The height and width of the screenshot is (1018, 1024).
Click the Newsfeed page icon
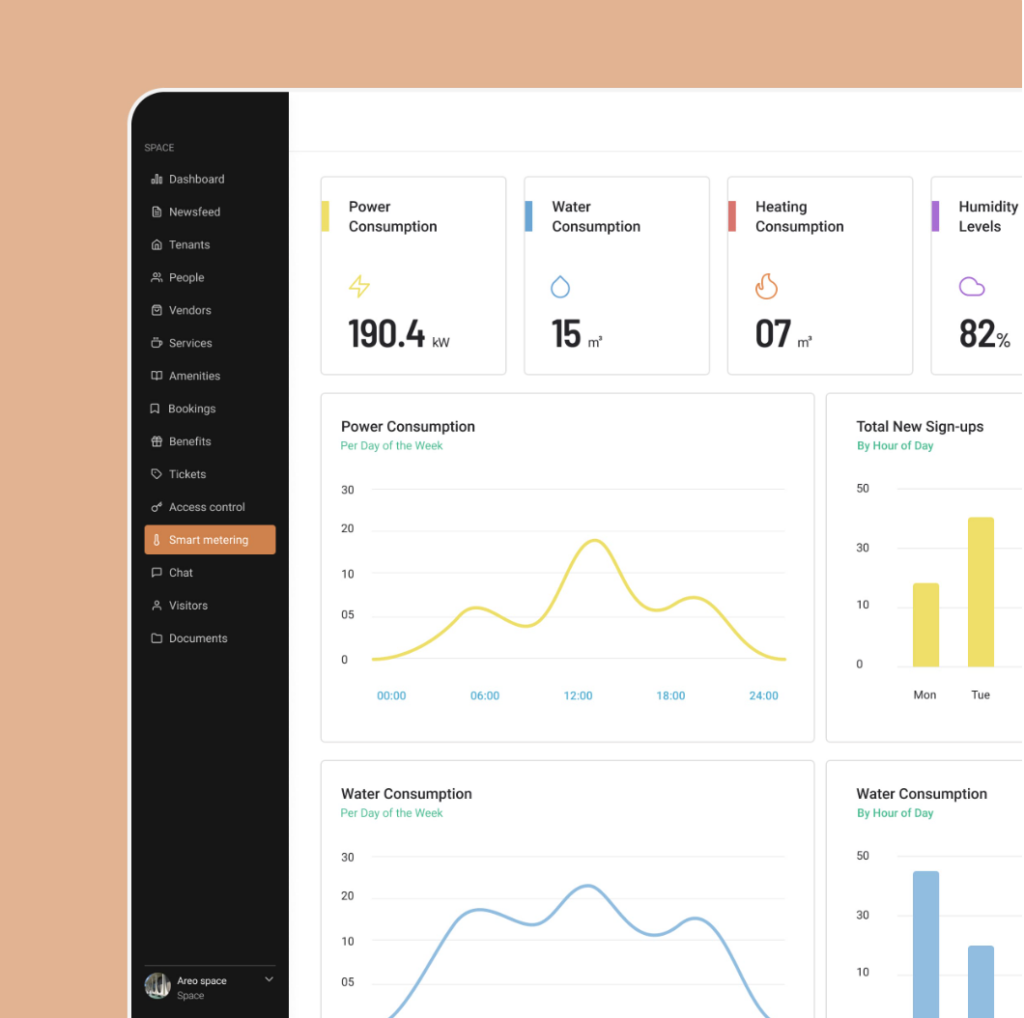[157, 212]
